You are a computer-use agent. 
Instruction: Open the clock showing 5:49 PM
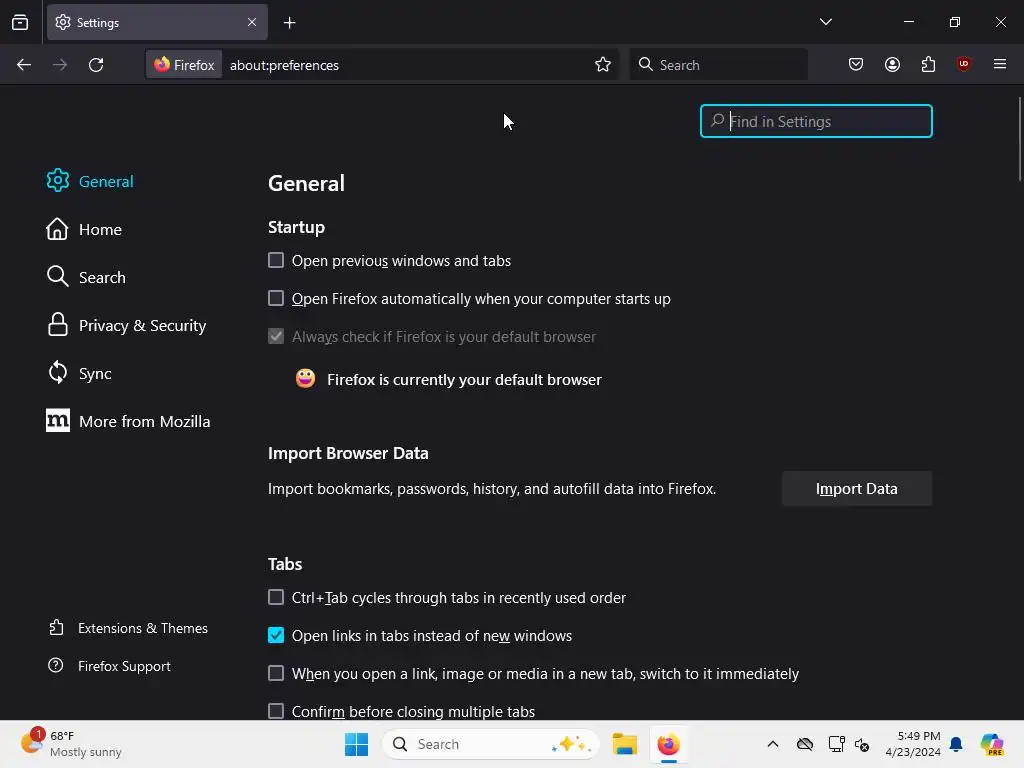pyautogui.click(x=912, y=744)
